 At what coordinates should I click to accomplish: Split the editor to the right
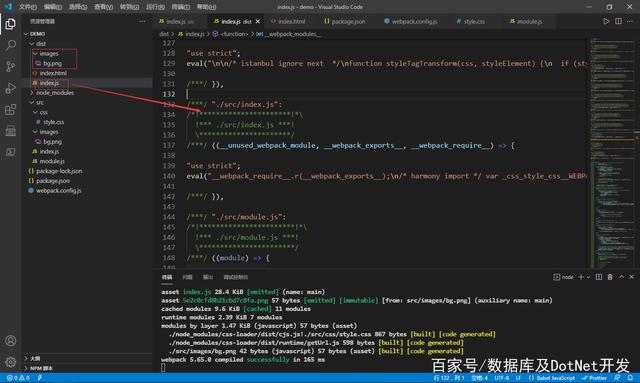(x=618, y=21)
